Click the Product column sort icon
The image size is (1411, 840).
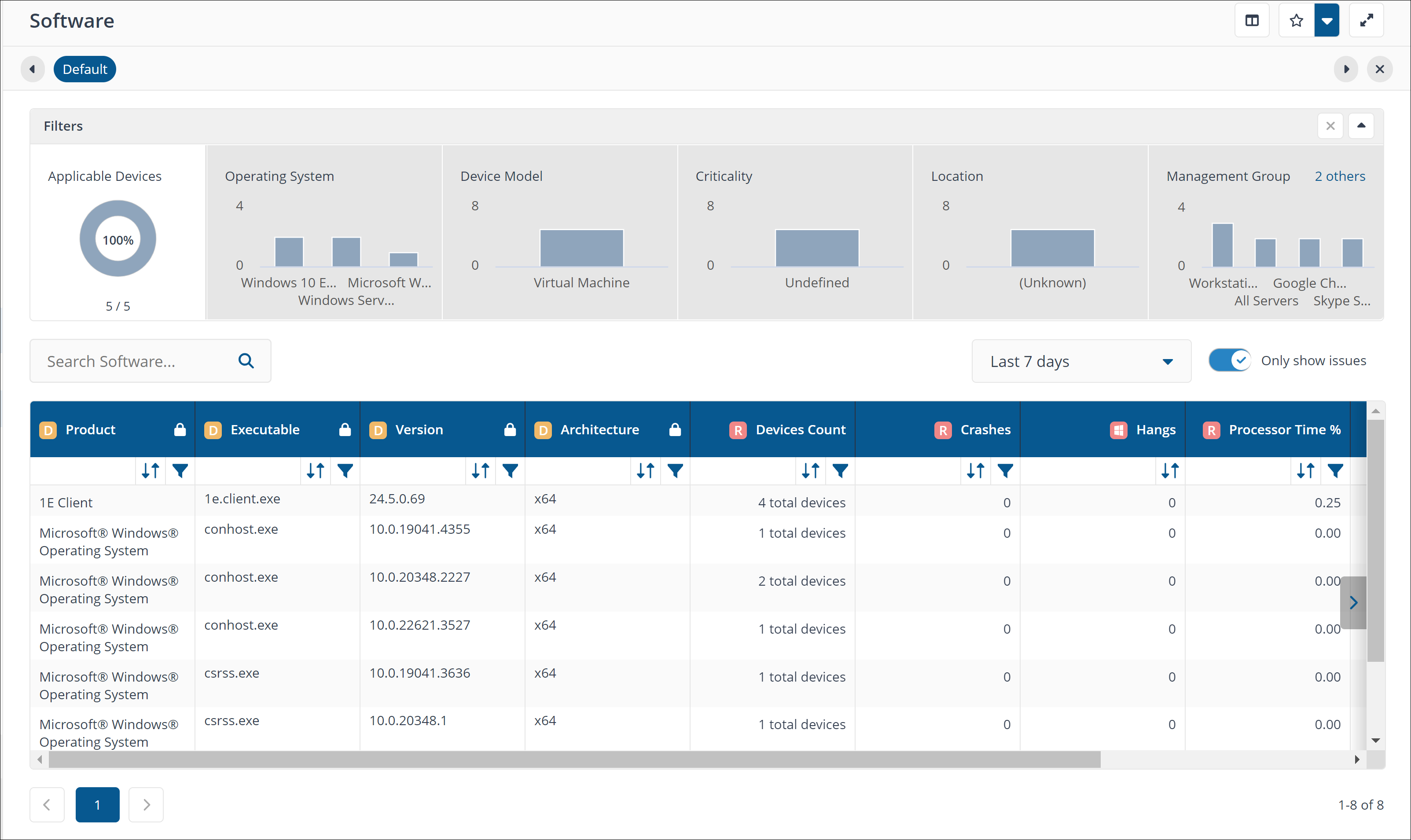coord(150,470)
